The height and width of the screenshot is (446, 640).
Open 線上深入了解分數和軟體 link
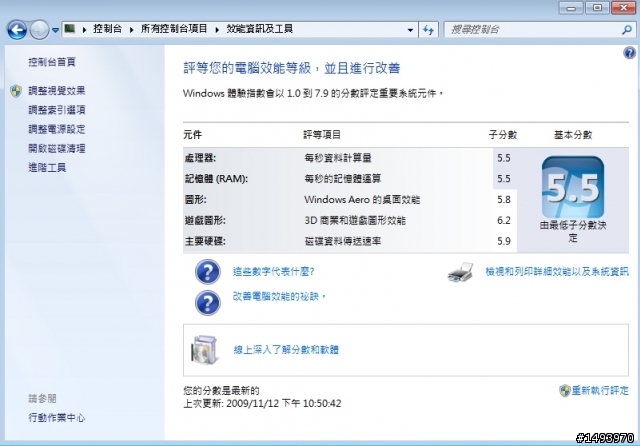[x=286, y=350]
